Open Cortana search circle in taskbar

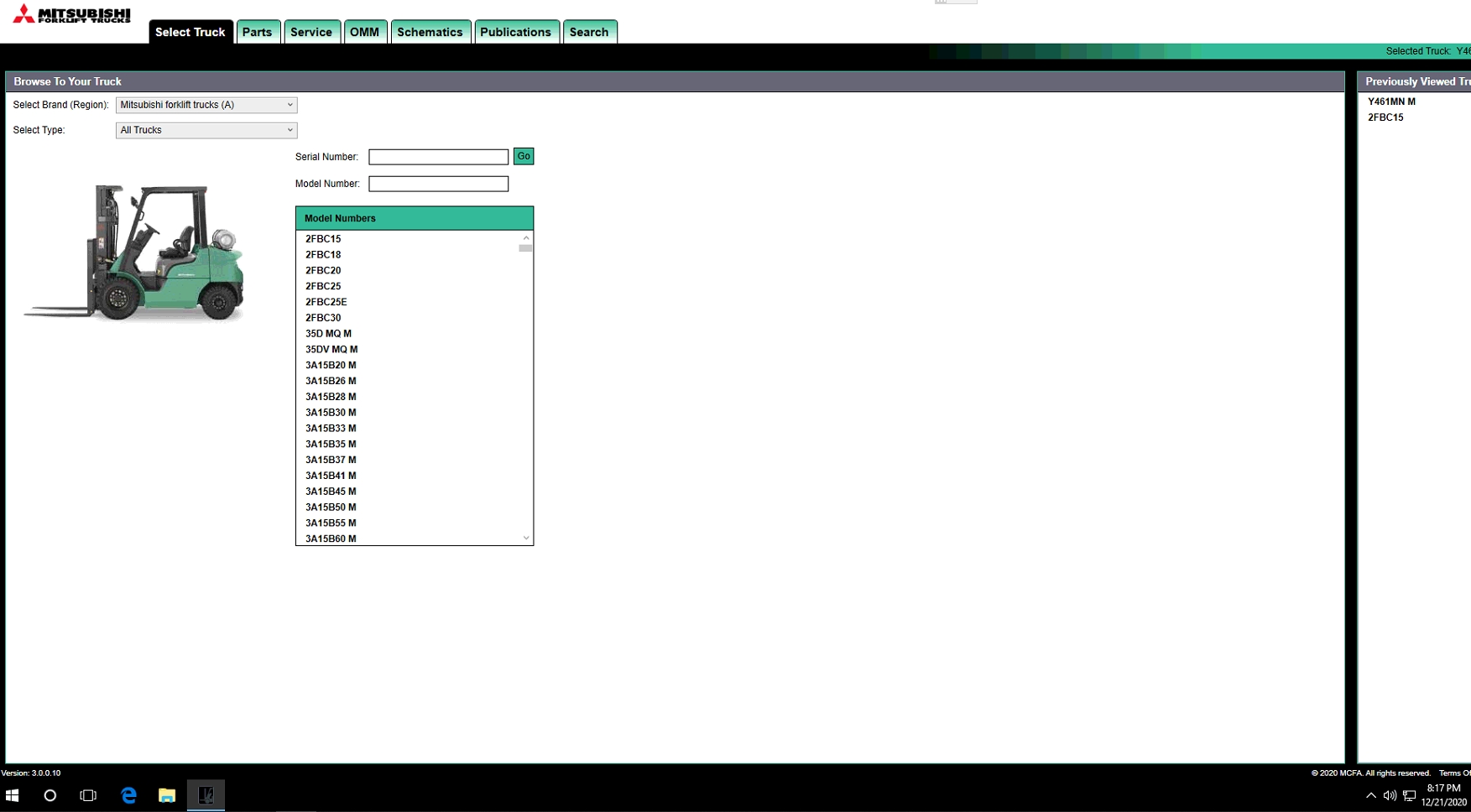50,795
